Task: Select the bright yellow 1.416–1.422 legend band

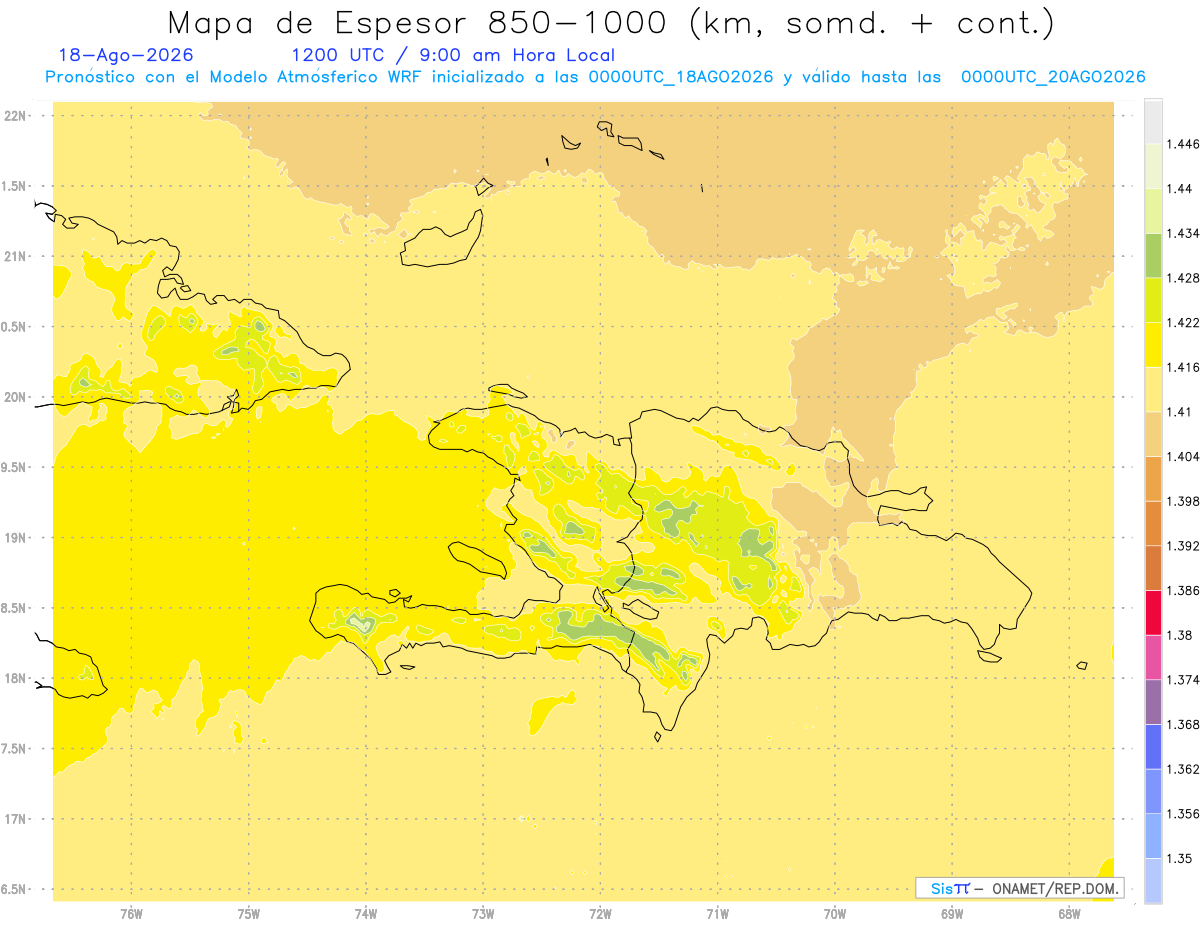Action: point(1153,344)
